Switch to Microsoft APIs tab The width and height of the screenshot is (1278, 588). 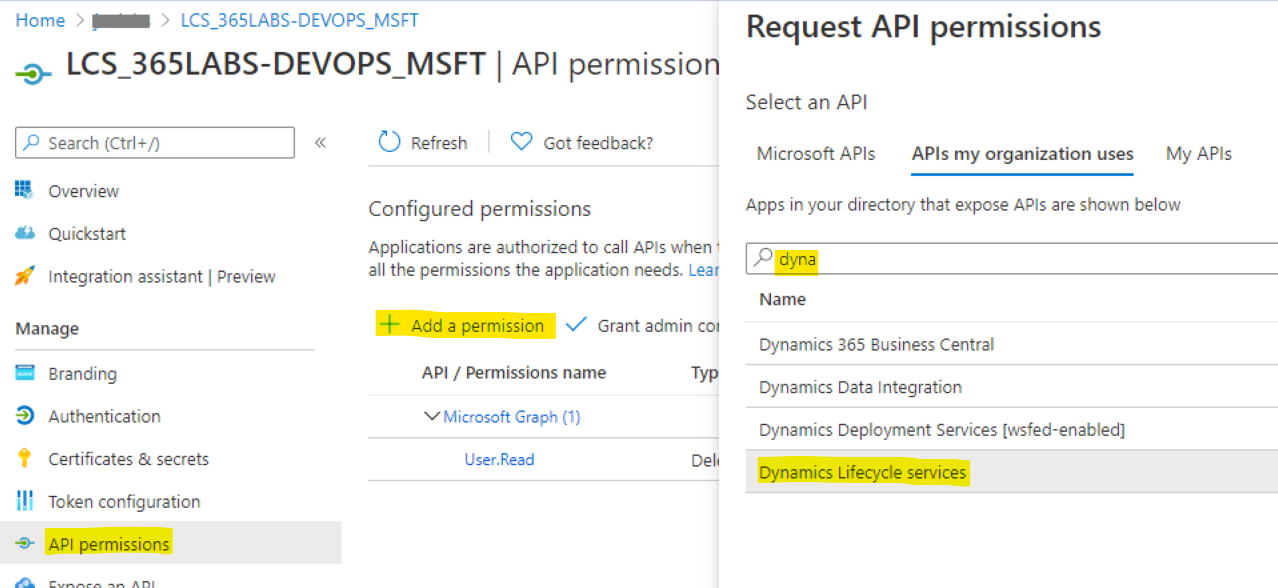point(816,154)
